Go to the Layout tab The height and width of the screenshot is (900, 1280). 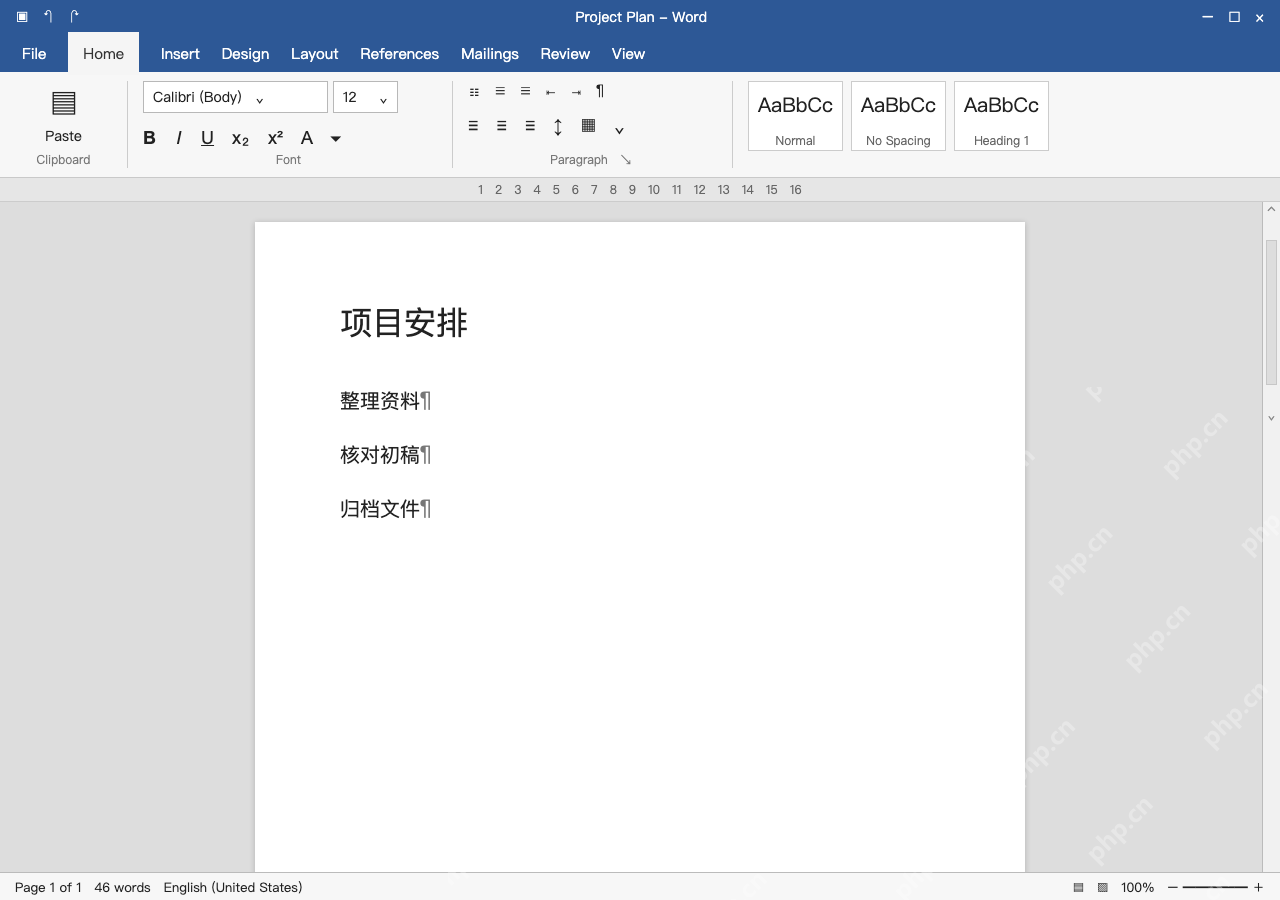[x=314, y=54]
